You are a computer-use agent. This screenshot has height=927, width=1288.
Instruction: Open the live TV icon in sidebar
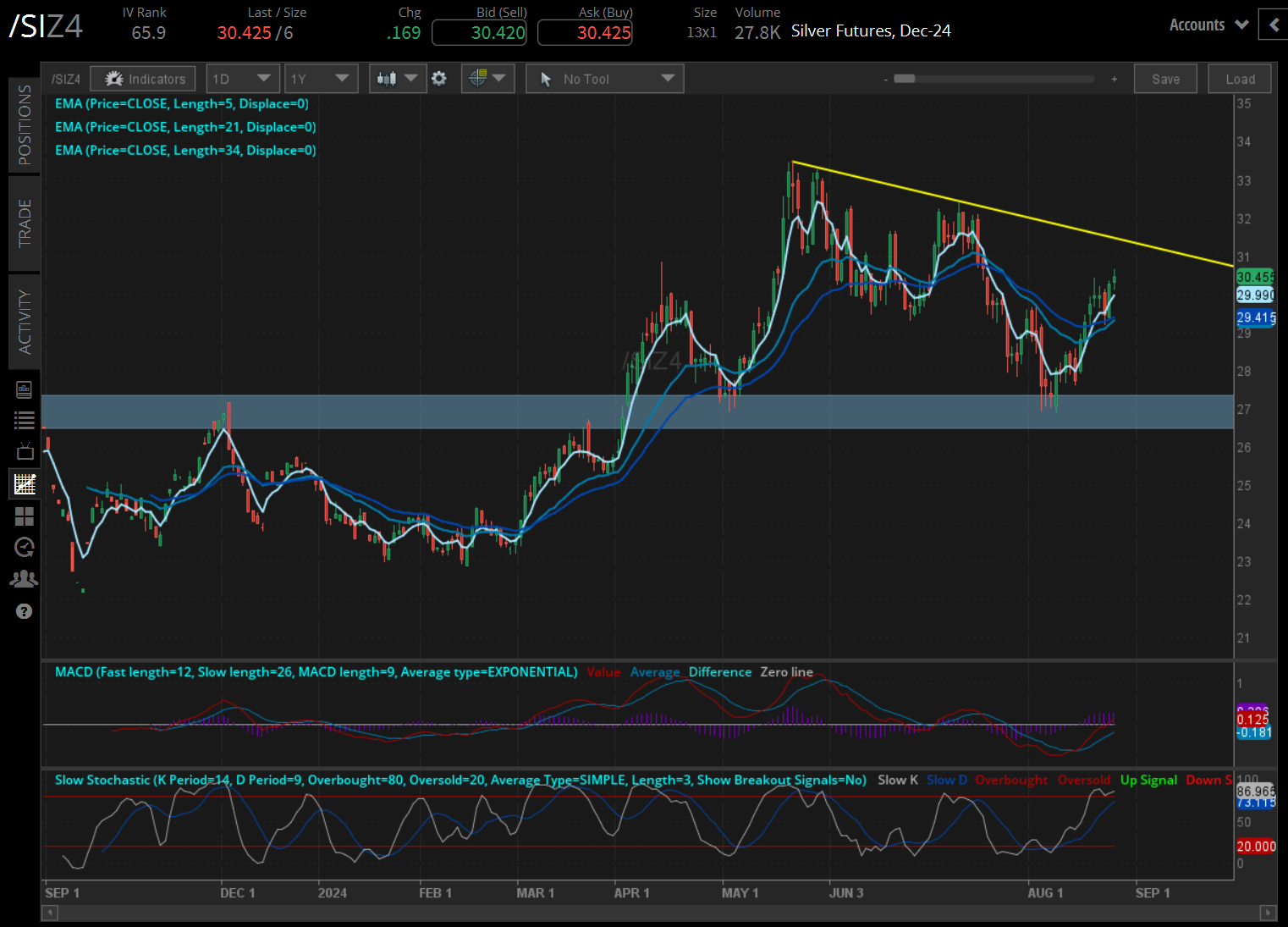tap(24, 451)
